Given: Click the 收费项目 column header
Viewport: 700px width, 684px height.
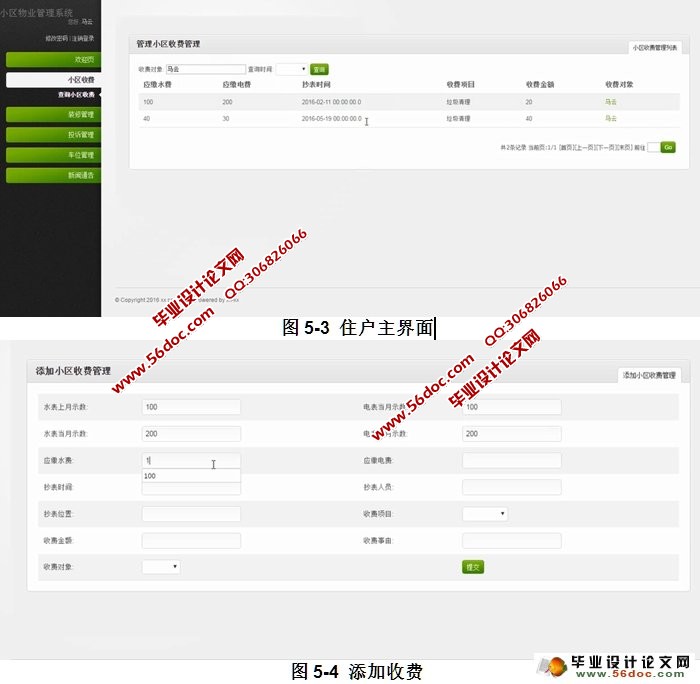Looking at the screenshot, I should (461, 84).
